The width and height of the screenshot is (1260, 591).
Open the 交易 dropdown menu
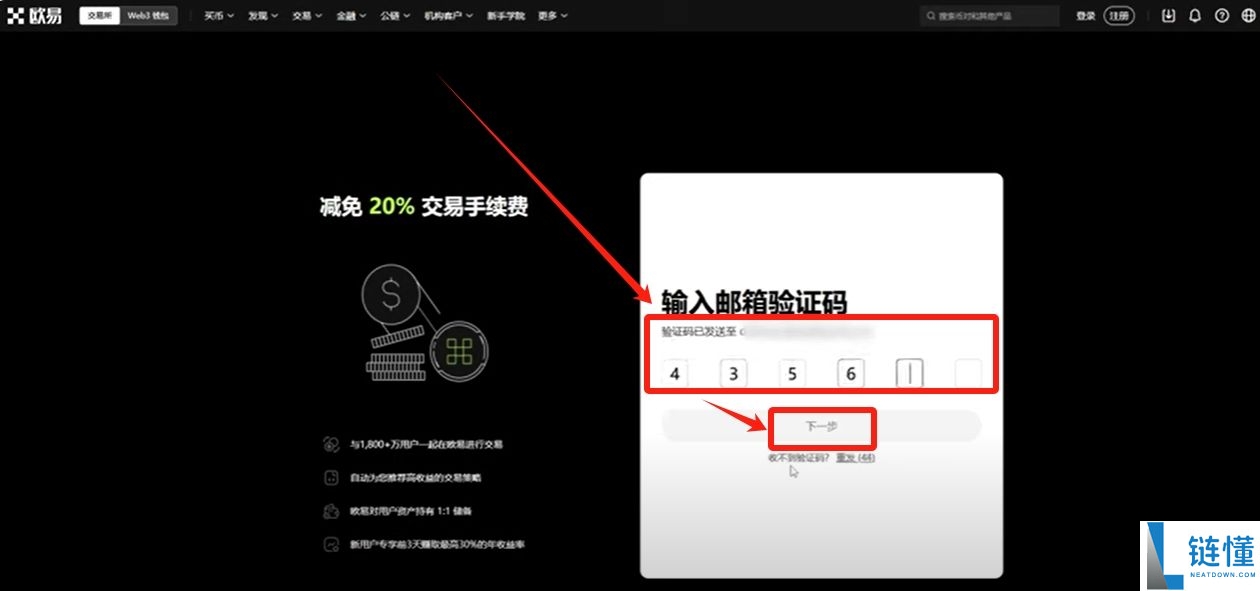click(x=307, y=16)
